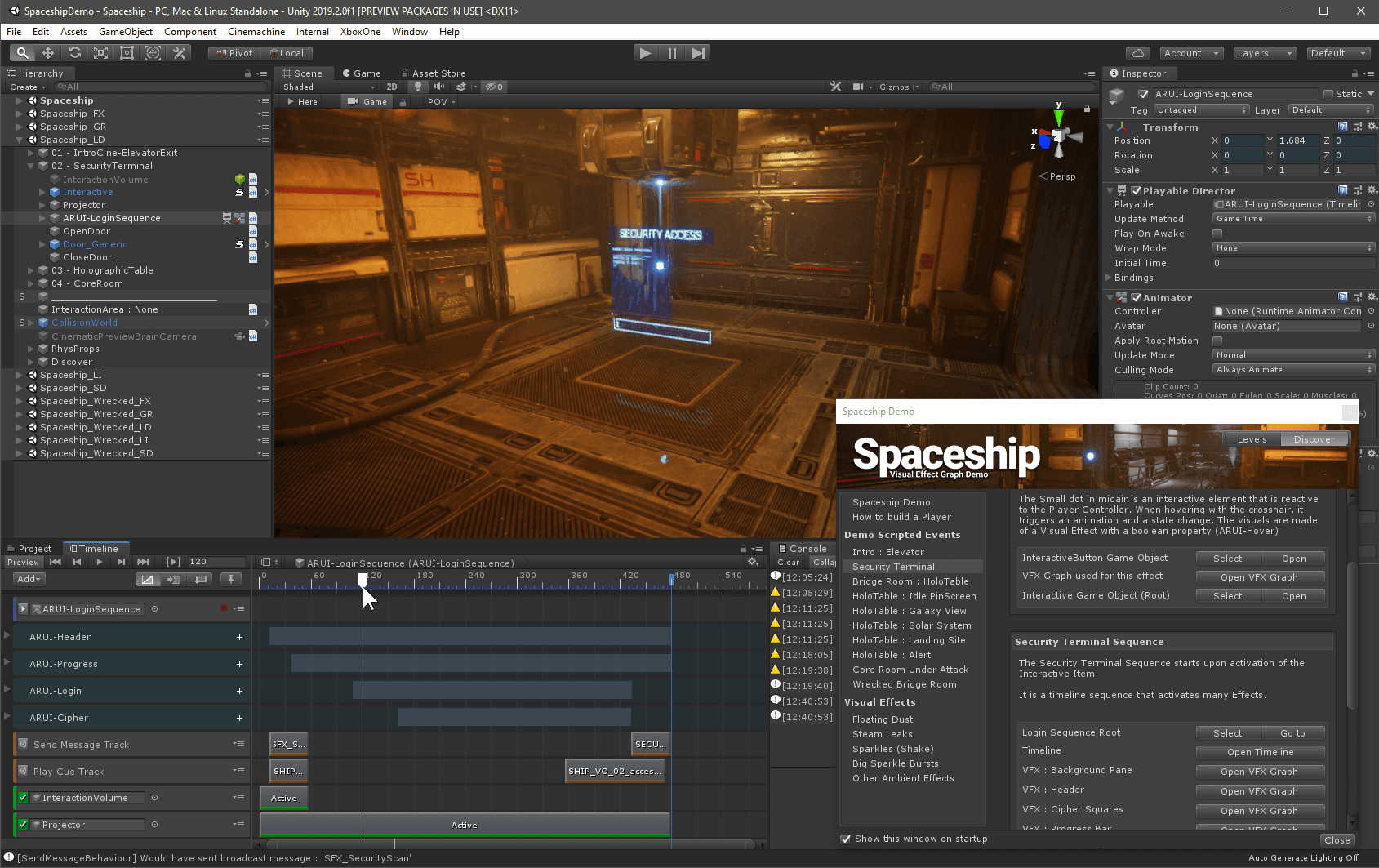The height and width of the screenshot is (868, 1379).
Task: Select the Move tool in toolbar
Action: click(x=48, y=53)
